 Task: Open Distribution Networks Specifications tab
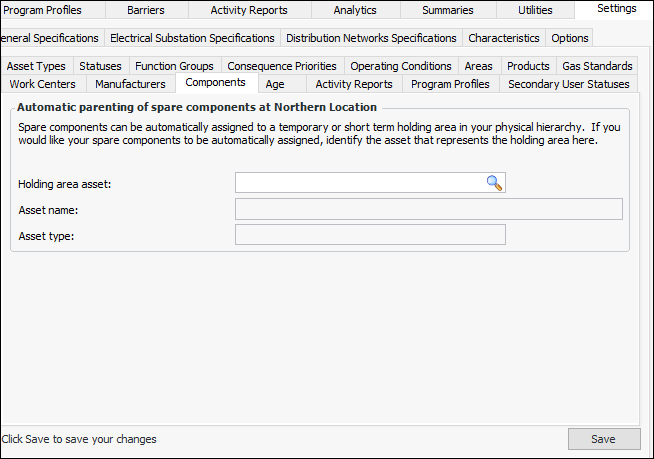tap(370, 38)
